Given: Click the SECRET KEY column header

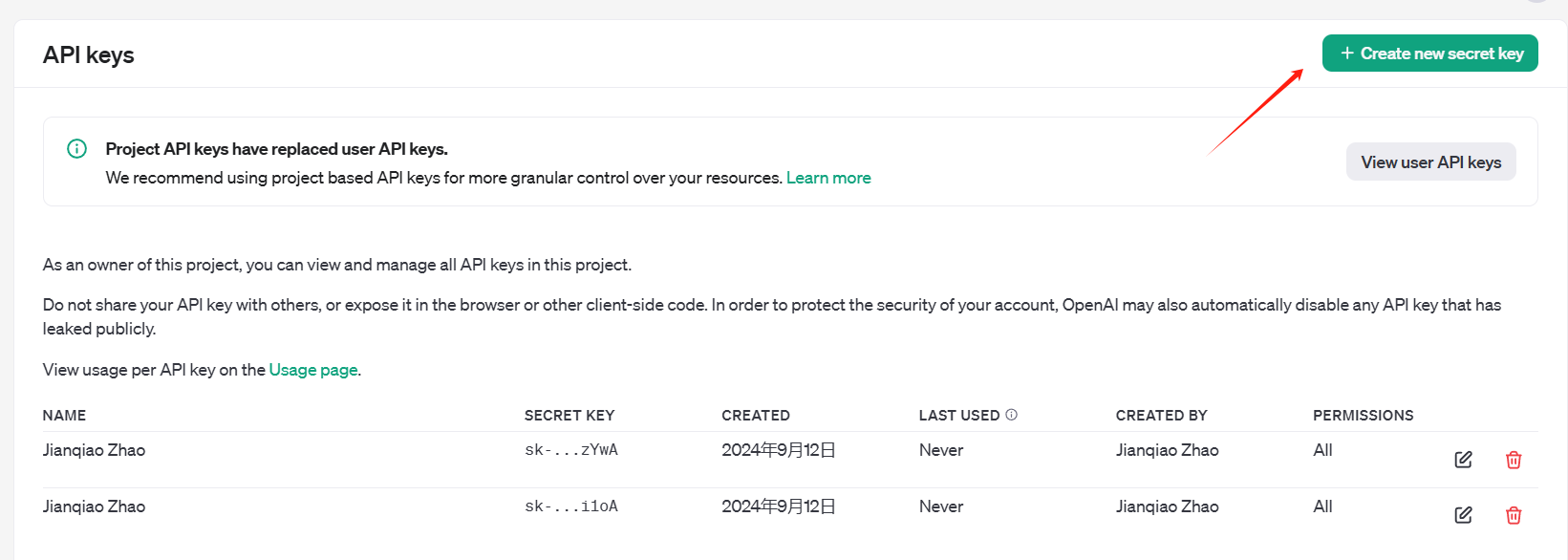Looking at the screenshot, I should click(569, 416).
